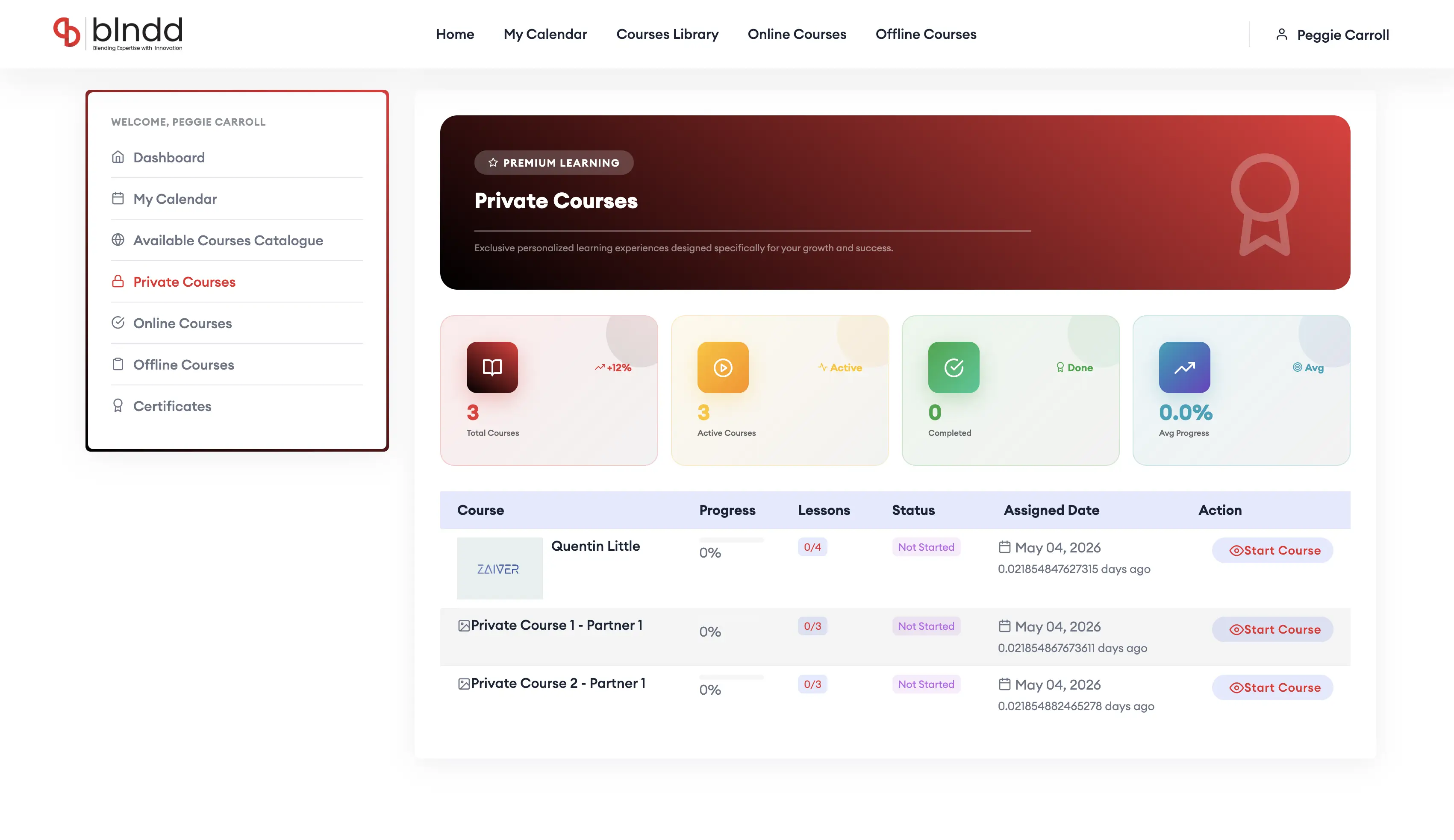Screen dimensions: 1454x840
Task: Open the Home nav item
Action: [x=455, y=34]
